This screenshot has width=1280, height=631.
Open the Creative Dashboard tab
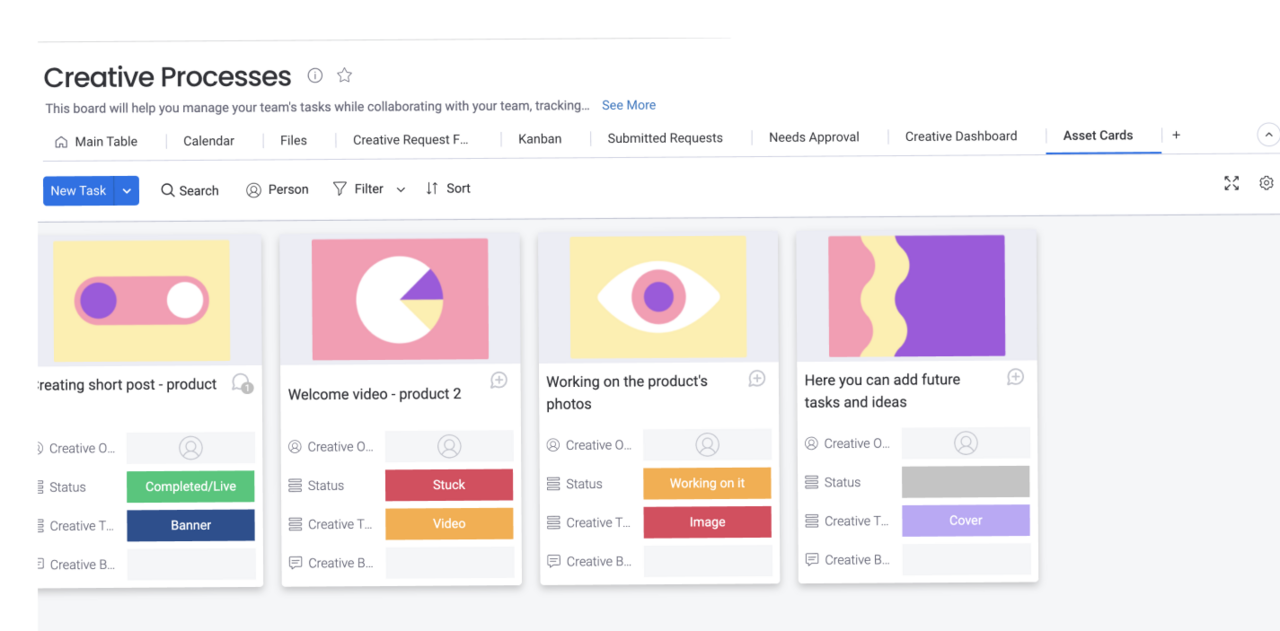tap(960, 137)
